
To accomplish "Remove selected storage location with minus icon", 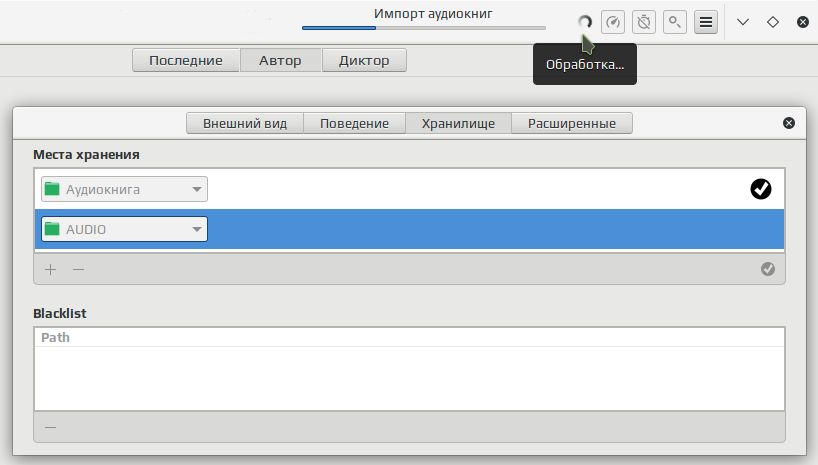I will [x=78, y=269].
